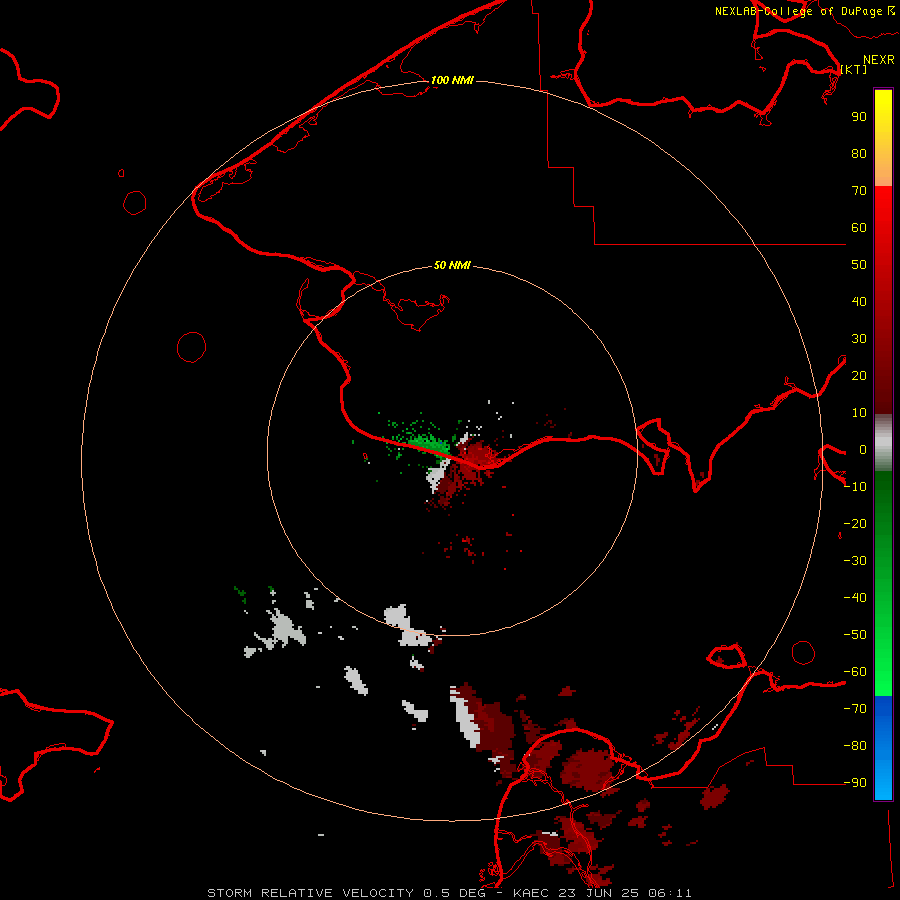The width and height of the screenshot is (900, 900).
Task: Click the 0 value on the velocity scale
Action: (863, 449)
